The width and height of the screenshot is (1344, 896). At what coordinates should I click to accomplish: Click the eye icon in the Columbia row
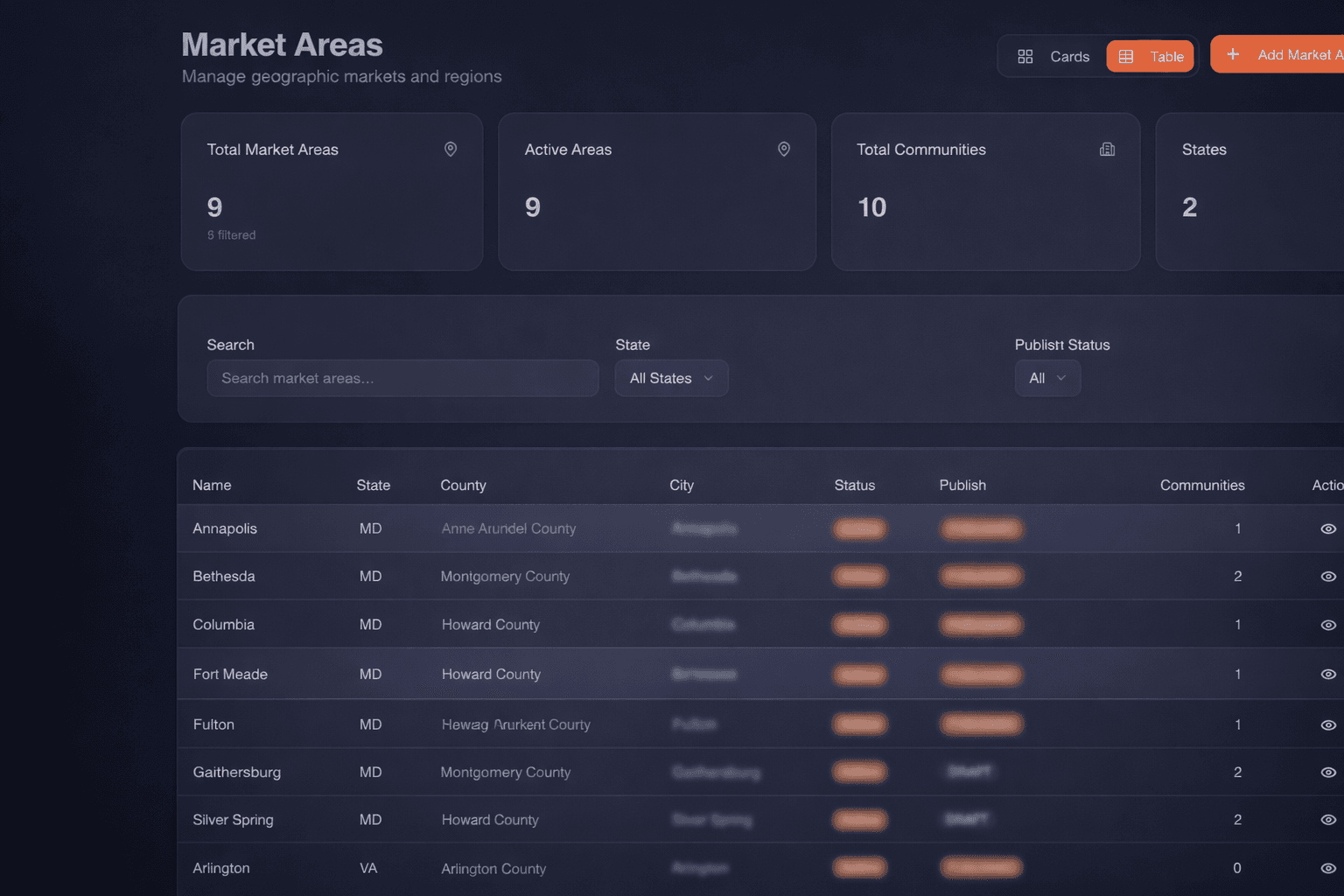click(1328, 624)
